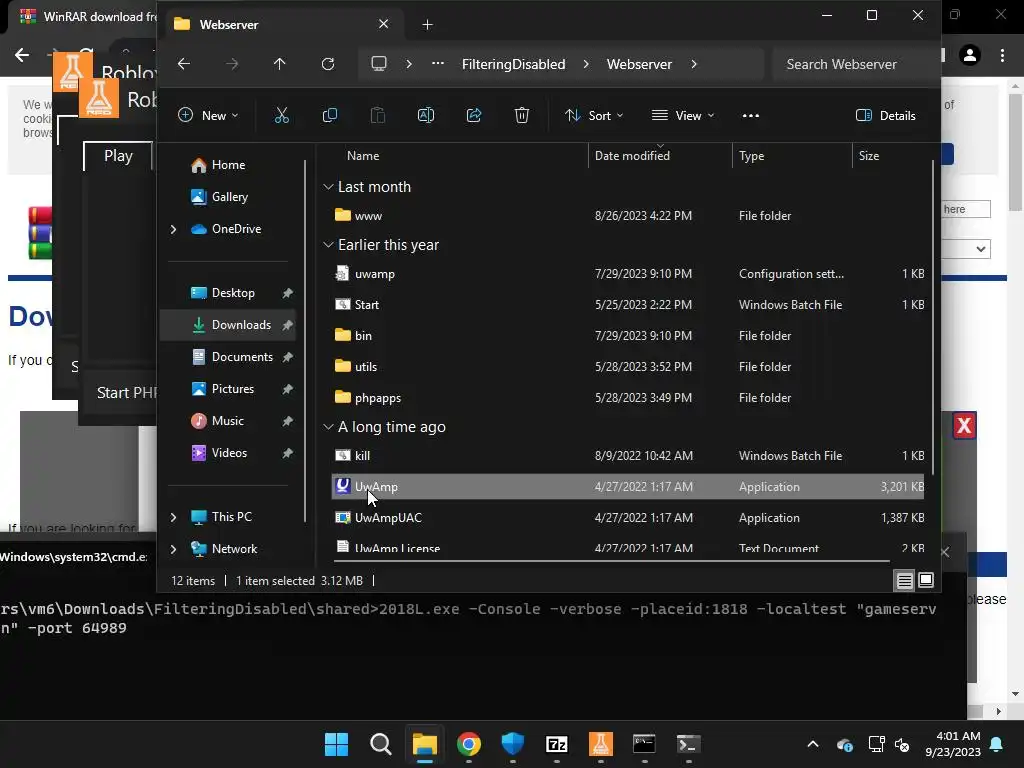Sort by Date modified column header
The width and height of the screenshot is (1024, 768).
[x=632, y=155]
